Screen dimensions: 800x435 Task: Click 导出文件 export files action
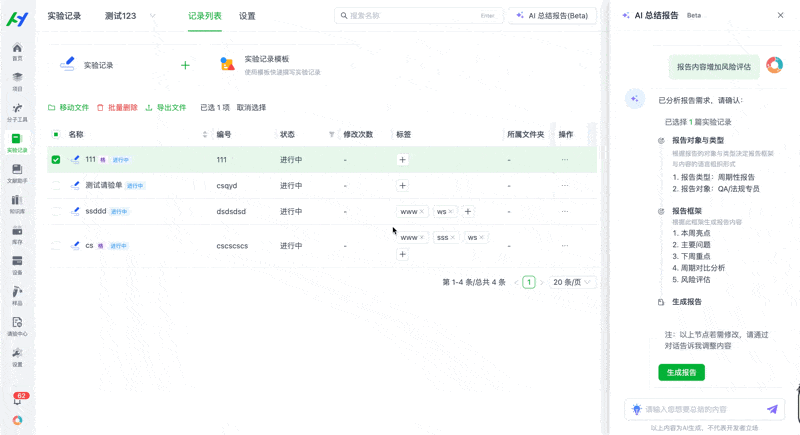click(x=166, y=108)
